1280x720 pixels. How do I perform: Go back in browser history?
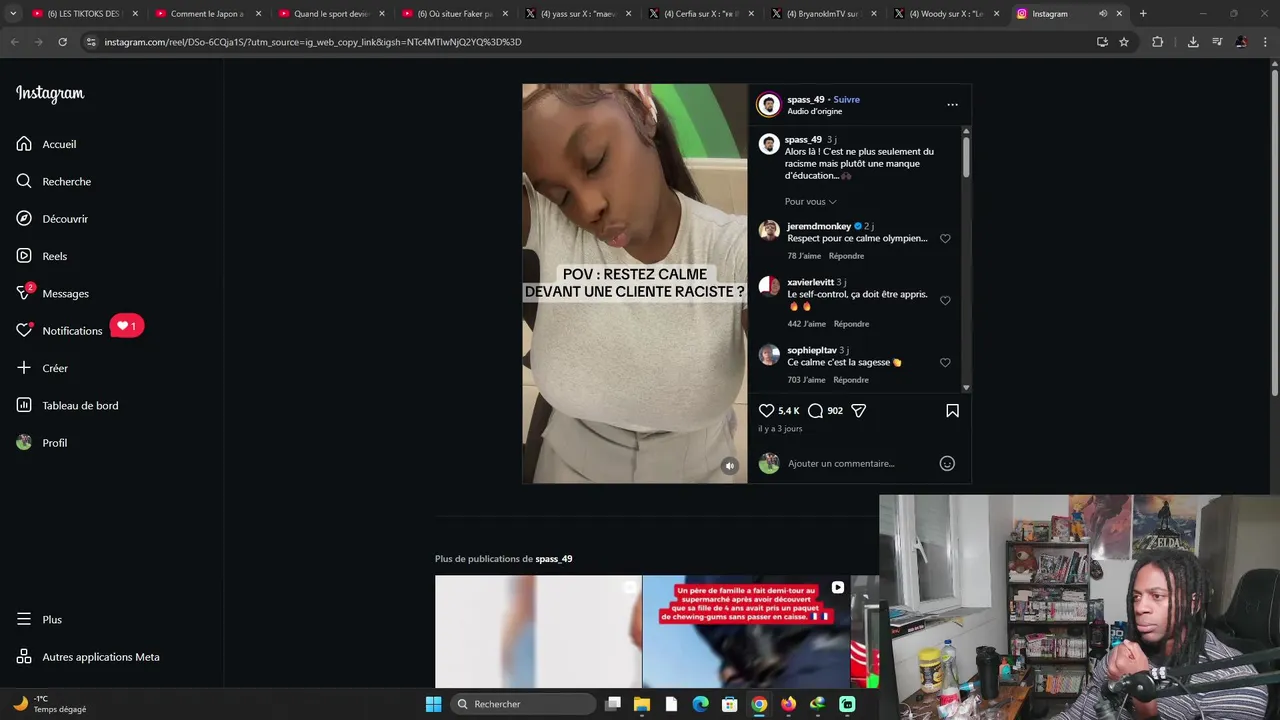(x=14, y=42)
